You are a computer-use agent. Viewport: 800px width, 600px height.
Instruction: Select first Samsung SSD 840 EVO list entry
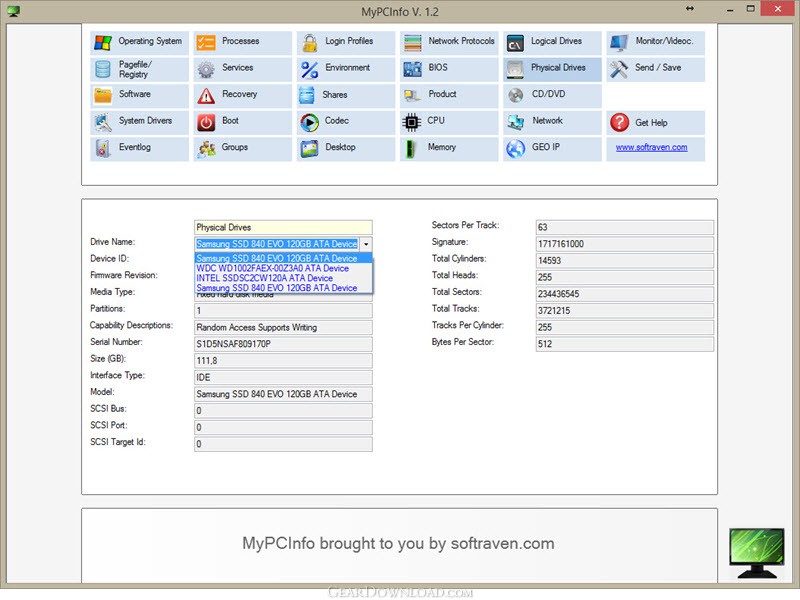tap(283, 258)
